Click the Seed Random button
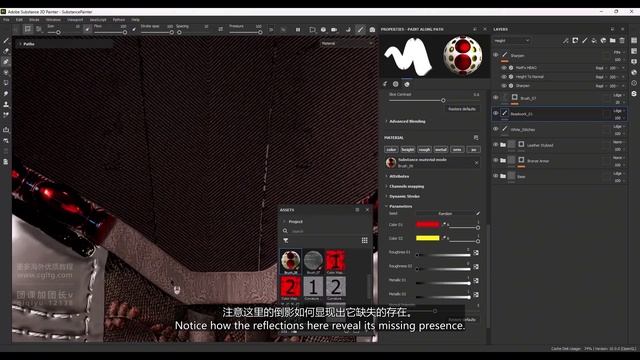 (445, 213)
